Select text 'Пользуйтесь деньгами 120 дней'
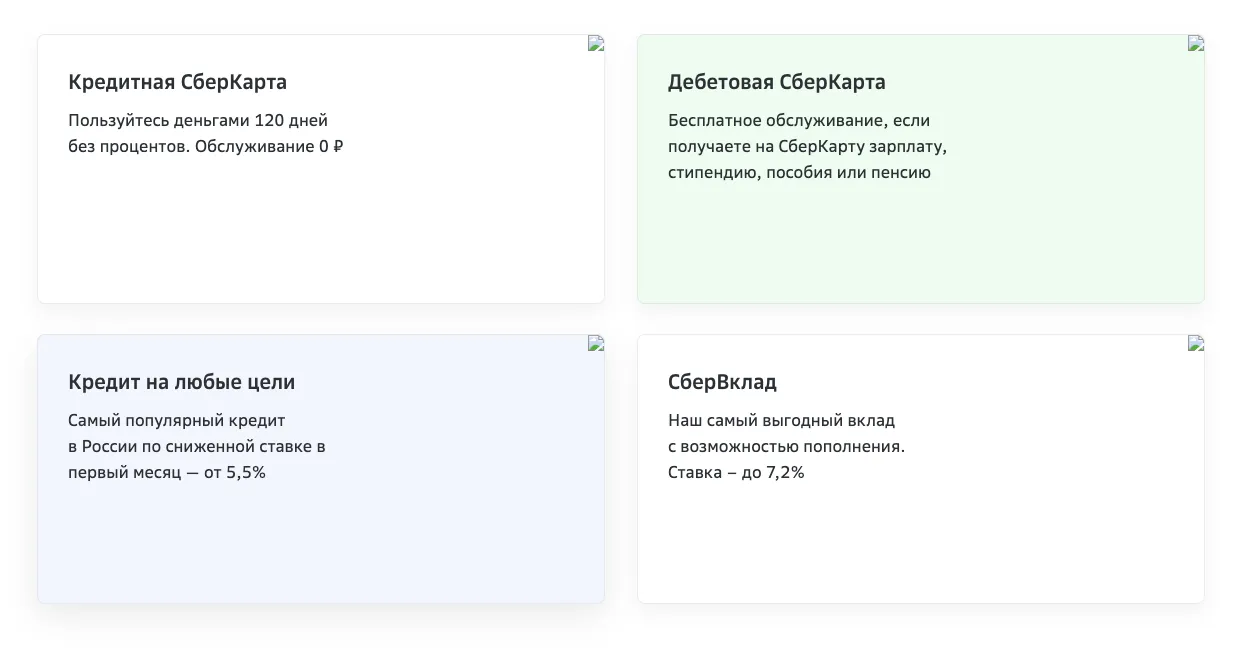1240x648 pixels. [198, 121]
